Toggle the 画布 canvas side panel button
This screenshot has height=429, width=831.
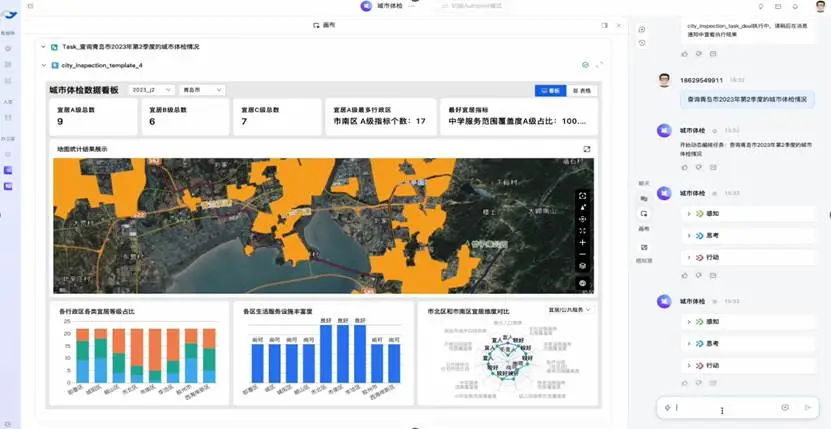644,213
